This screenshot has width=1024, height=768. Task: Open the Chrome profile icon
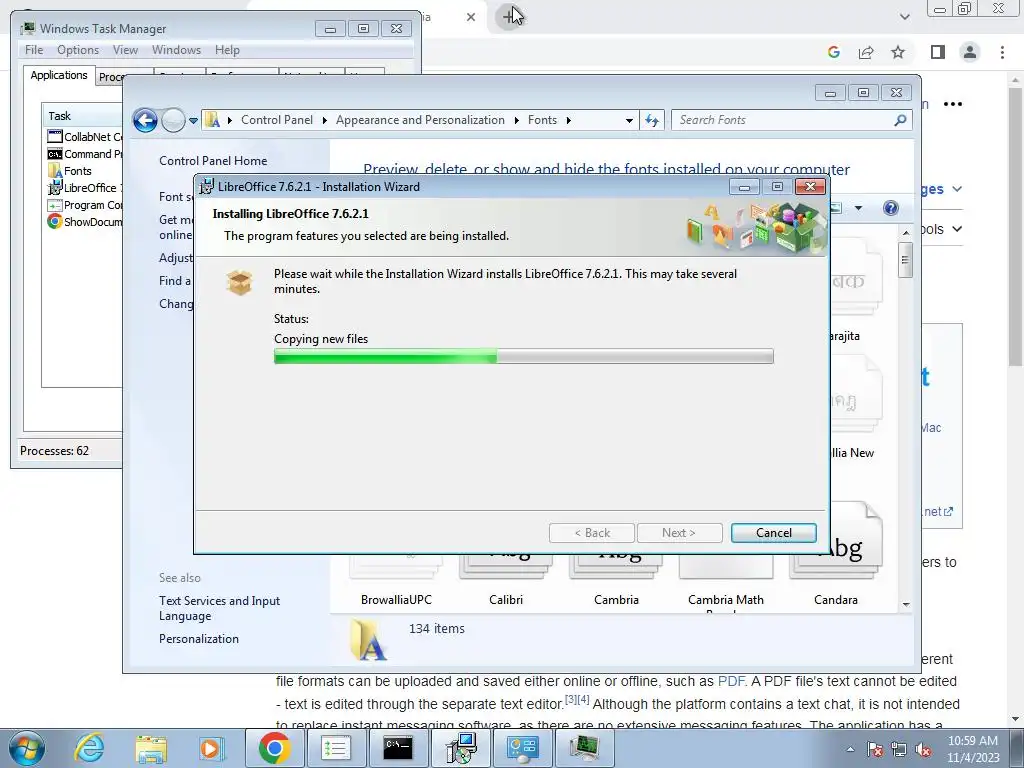click(x=970, y=52)
